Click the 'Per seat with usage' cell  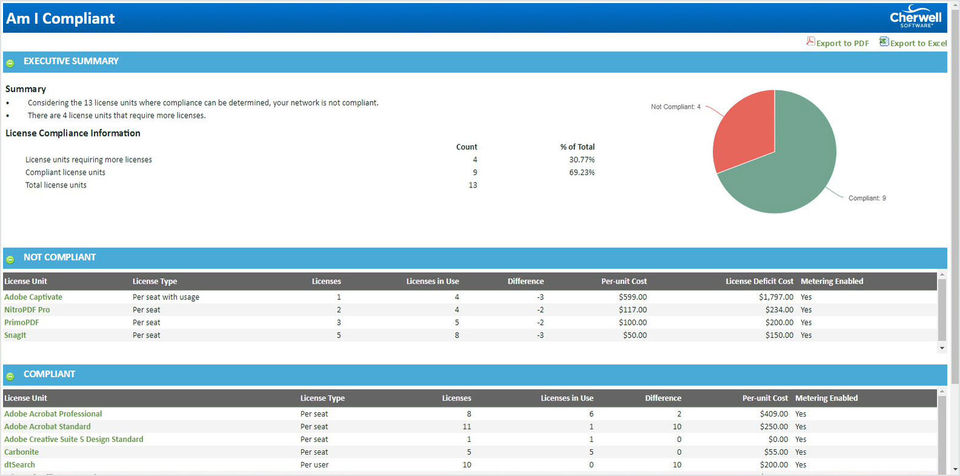166,297
